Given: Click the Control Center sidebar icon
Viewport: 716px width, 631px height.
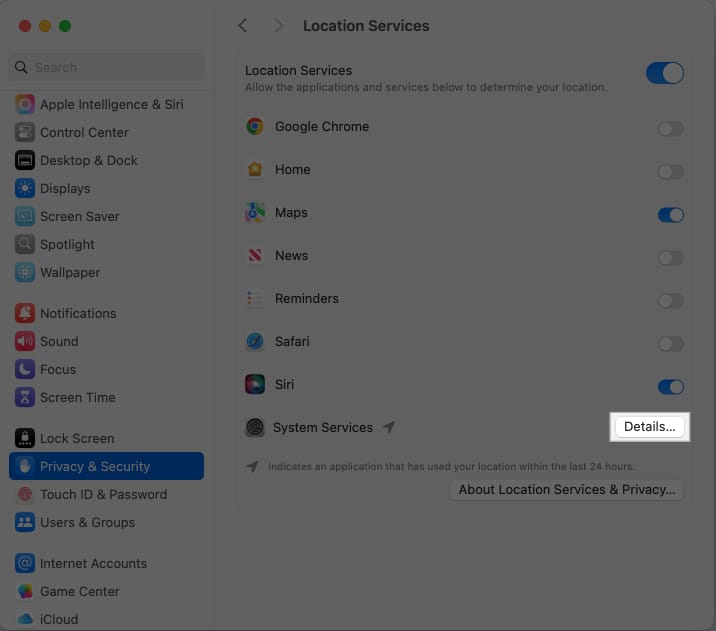Looking at the screenshot, I should (25, 132).
